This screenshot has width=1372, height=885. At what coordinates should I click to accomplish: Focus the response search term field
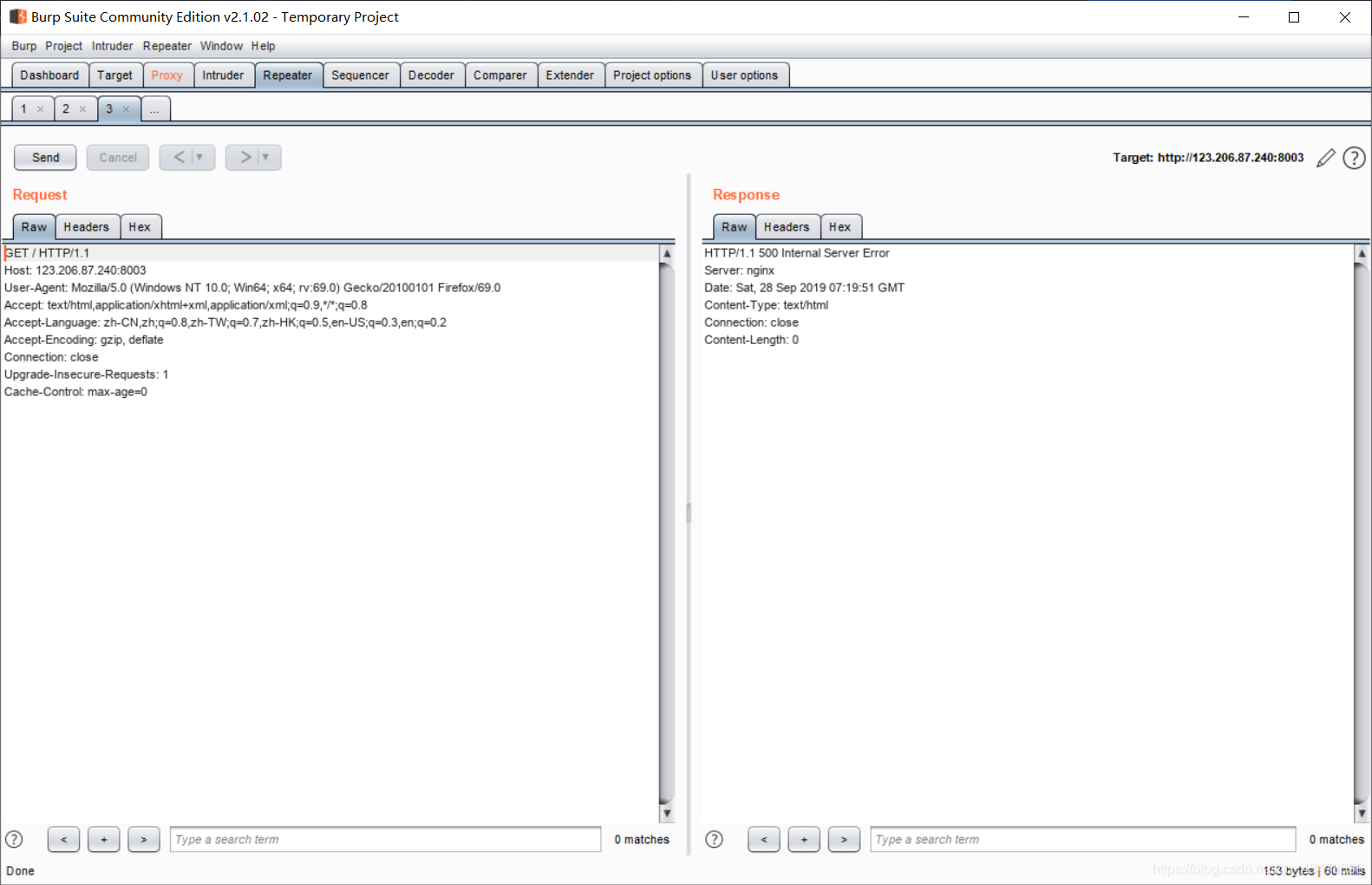(1083, 839)
